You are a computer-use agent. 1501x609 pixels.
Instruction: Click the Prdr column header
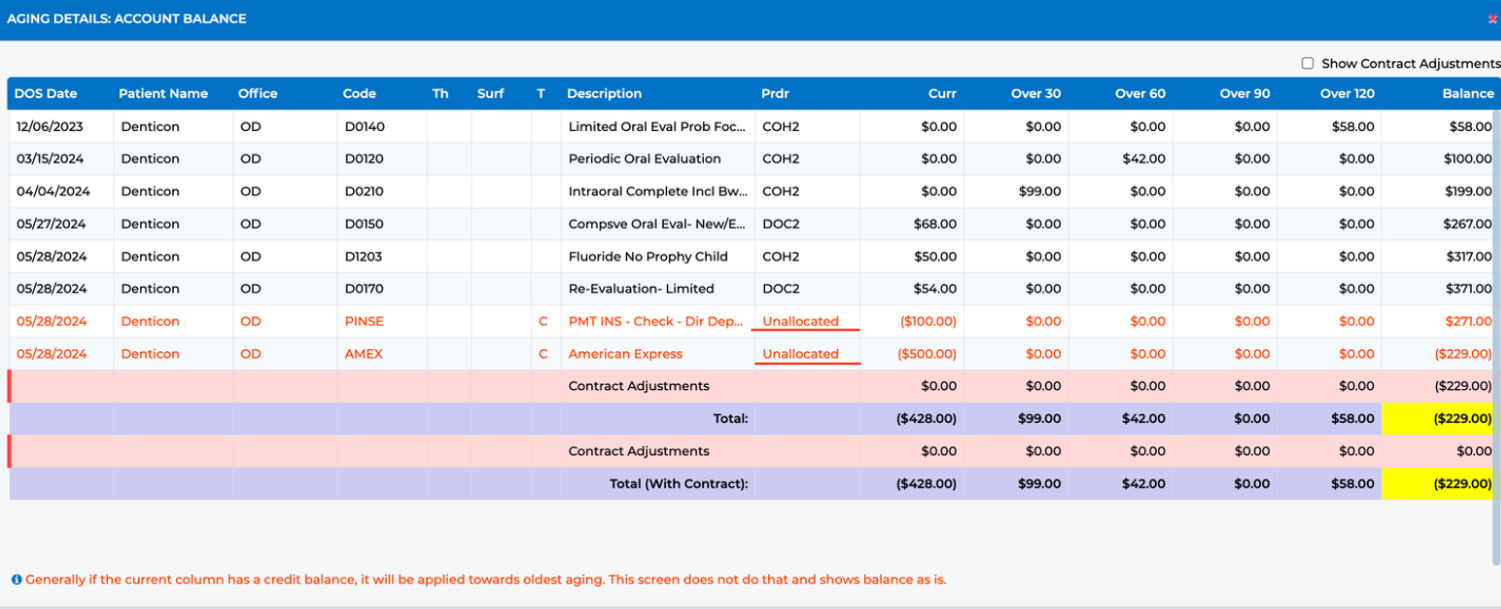coord(775,93)
